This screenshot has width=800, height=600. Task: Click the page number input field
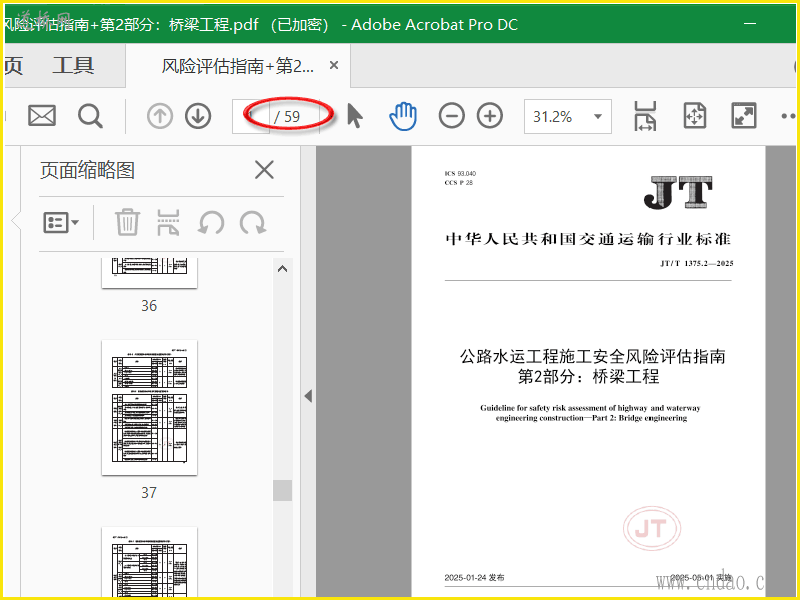click(x=251, y=116)
